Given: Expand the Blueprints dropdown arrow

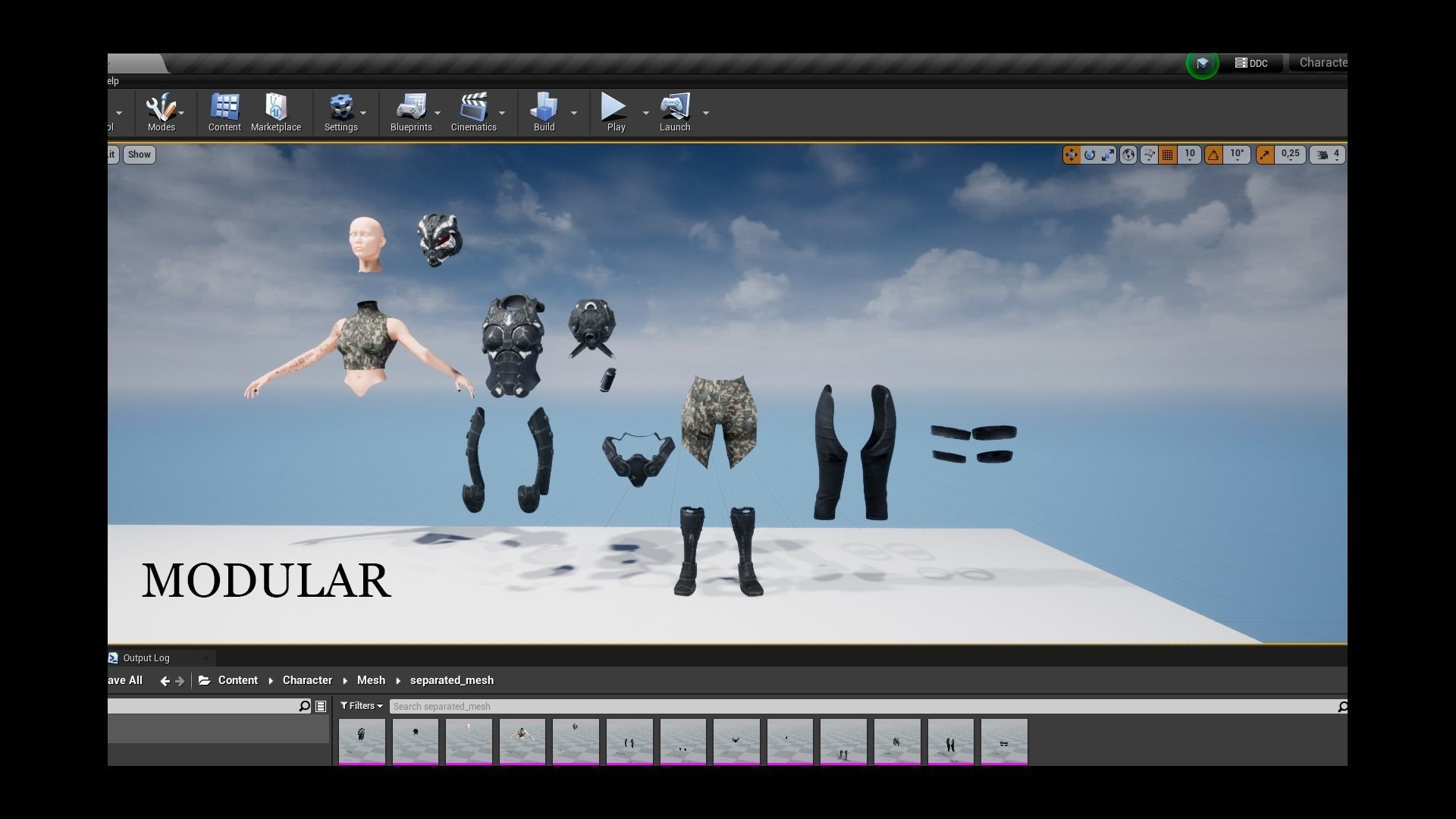Looking at the screenshot, I should [438, 113].
